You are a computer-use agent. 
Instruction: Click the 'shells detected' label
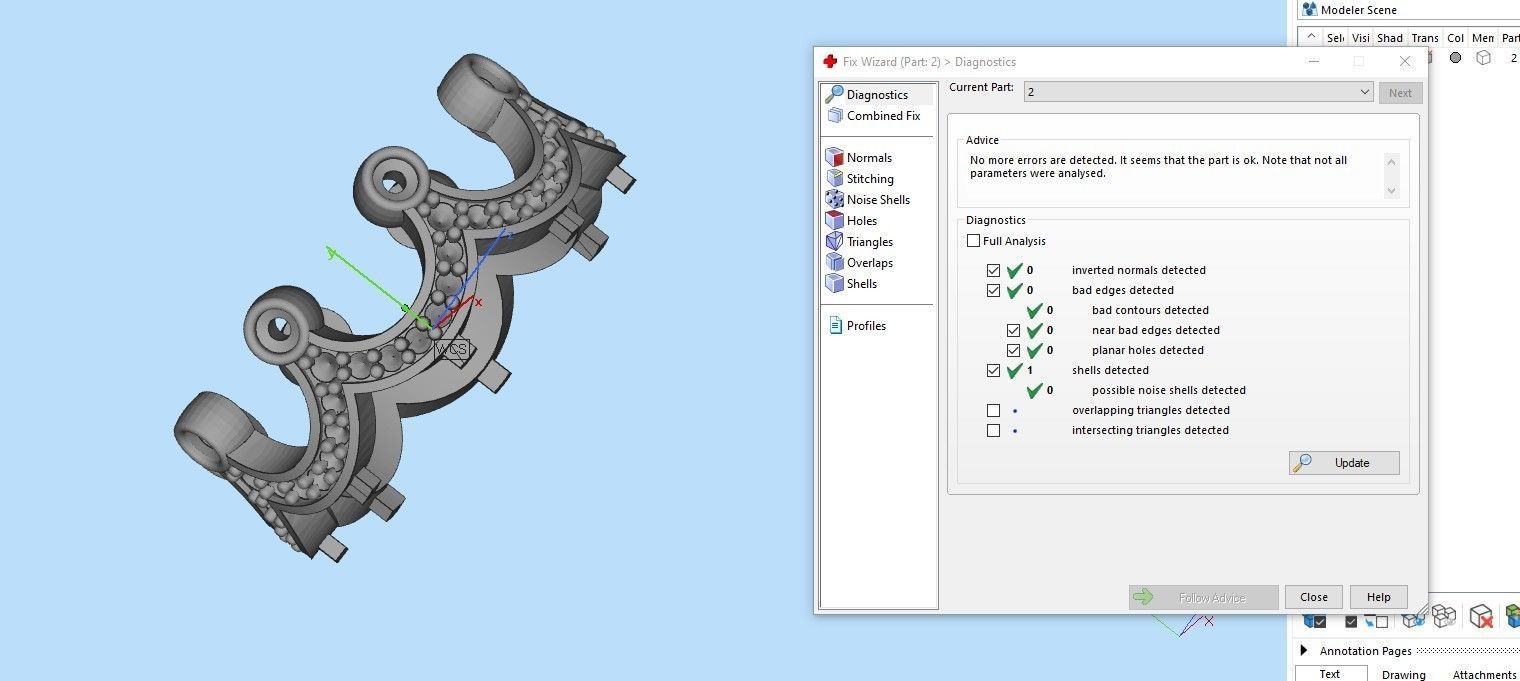1110,370
